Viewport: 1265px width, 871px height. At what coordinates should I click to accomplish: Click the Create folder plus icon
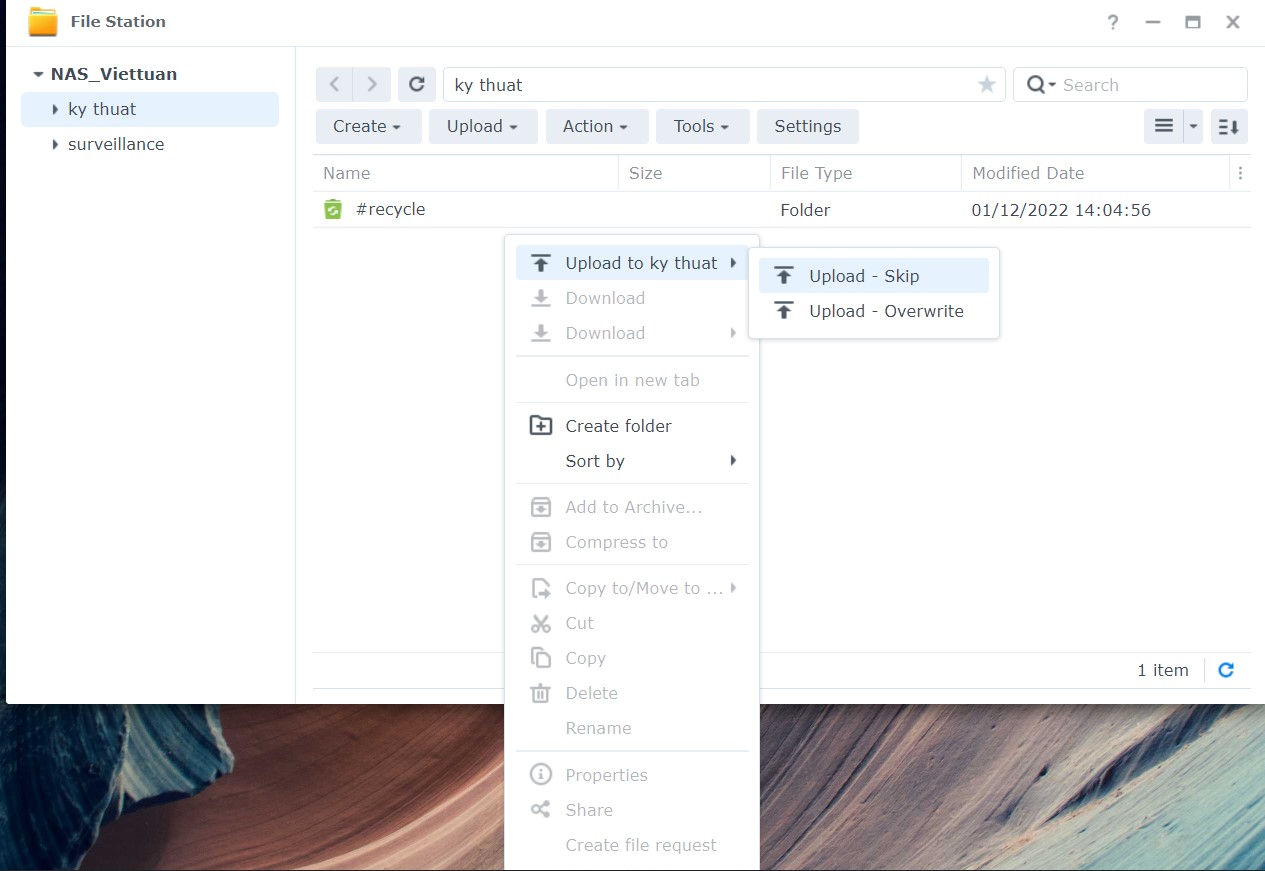click(540, 426)
